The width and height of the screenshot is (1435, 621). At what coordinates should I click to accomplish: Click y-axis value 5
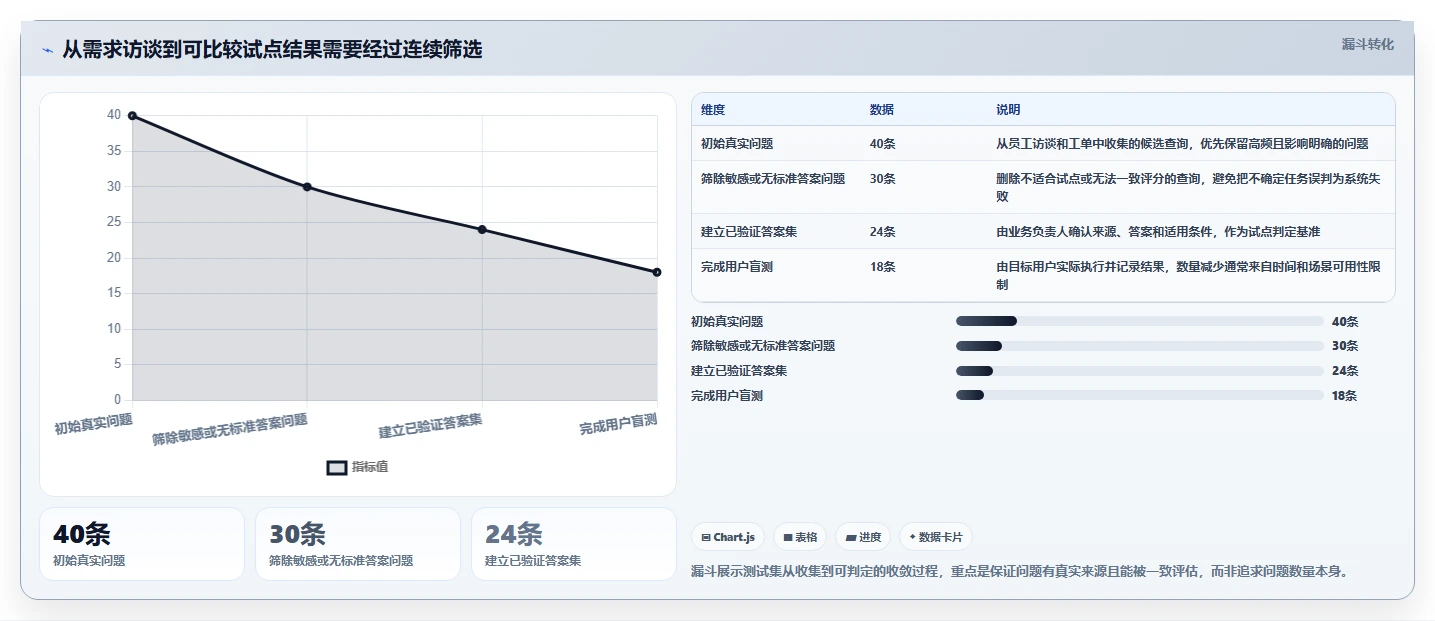tap(117, 364)
